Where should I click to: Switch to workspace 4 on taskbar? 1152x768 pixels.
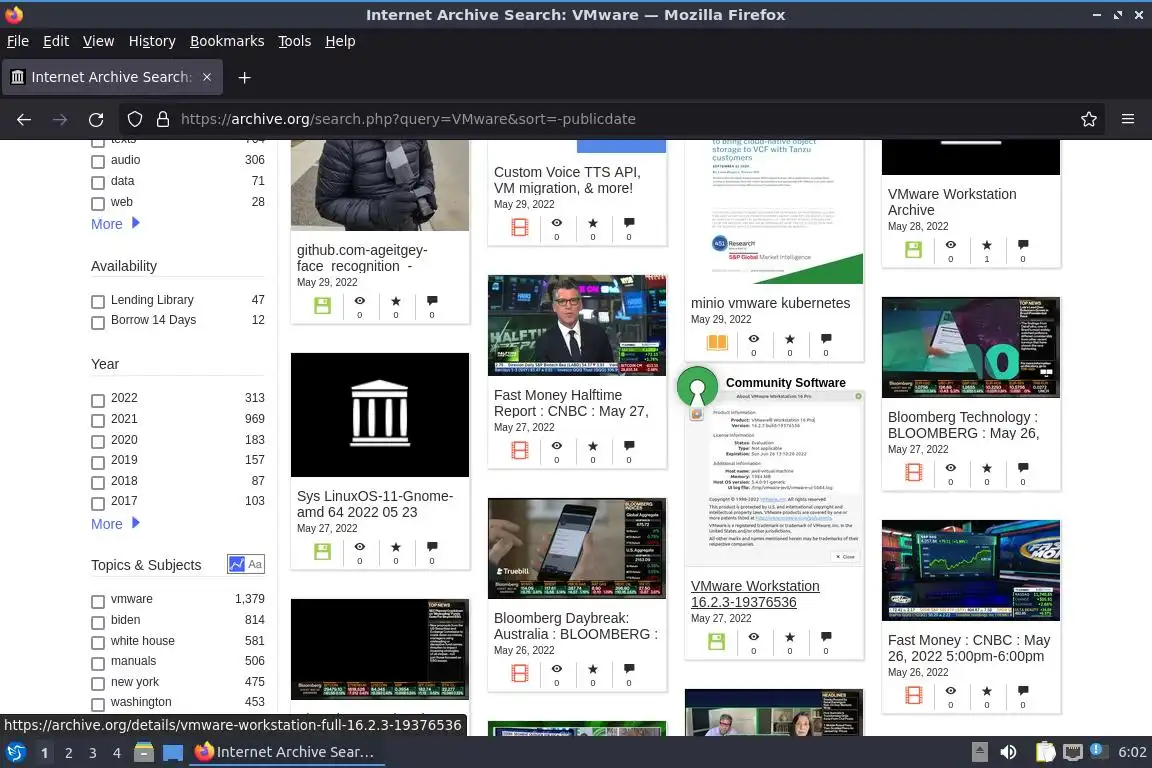117,753
